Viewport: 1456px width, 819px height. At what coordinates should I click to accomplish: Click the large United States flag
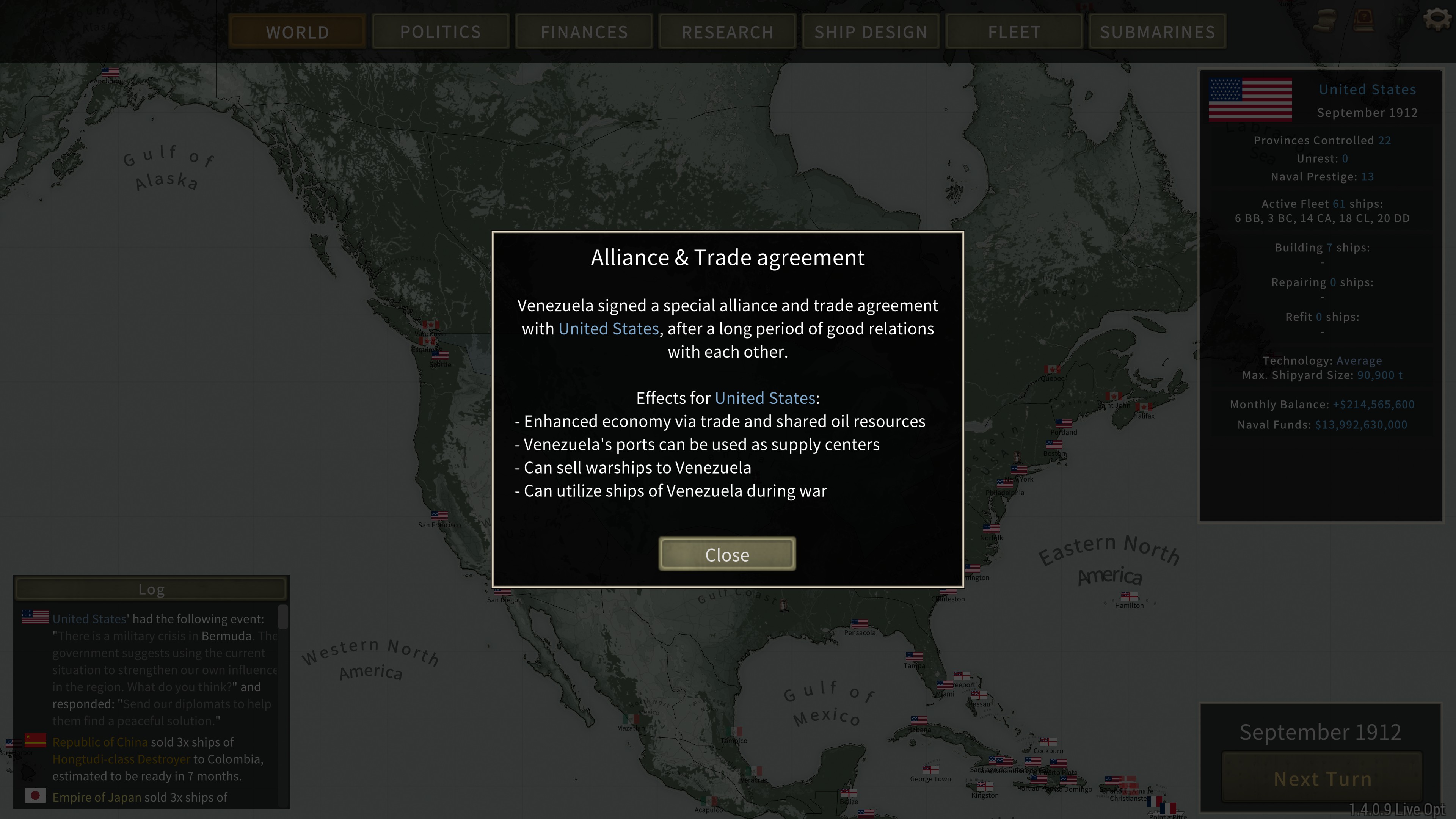[1250, 99]
